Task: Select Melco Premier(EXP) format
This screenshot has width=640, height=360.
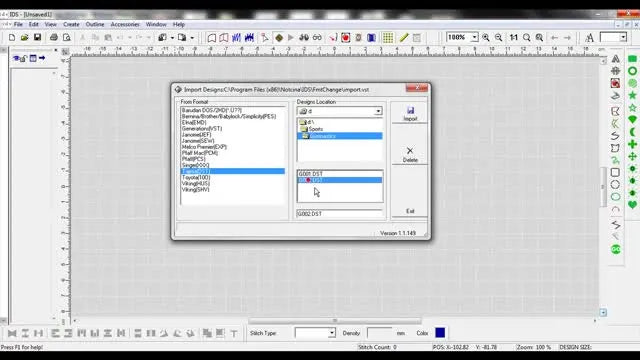Action: (204, 147)
